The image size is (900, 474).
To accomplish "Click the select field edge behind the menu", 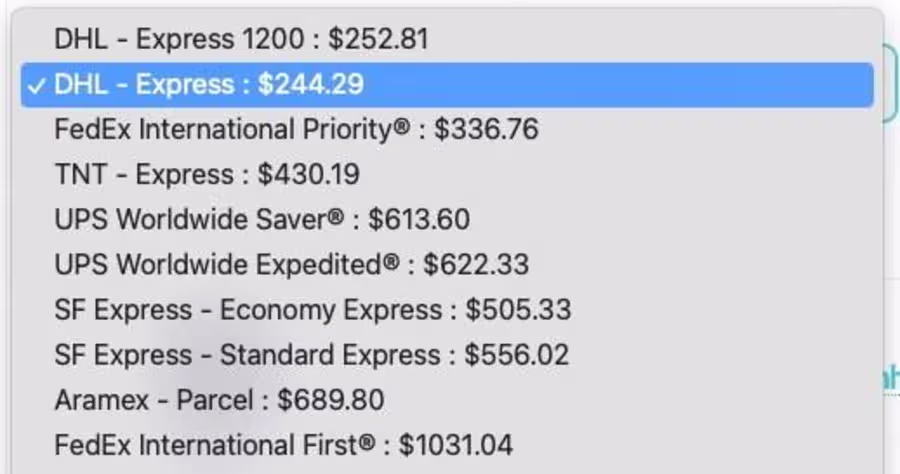I will [891, 84].
